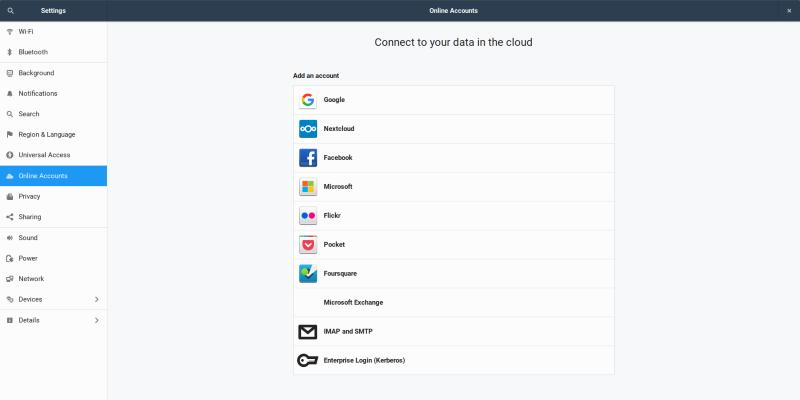The width and height of the screenshot is (800, 400).
Task: Click the IMAP and SMTP envelope icon
Action: point(308,332)
